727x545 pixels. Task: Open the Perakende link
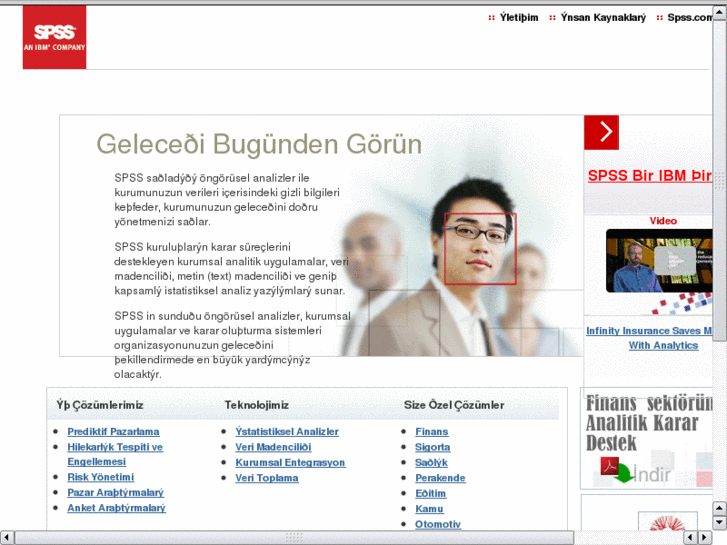click(440, 478)
